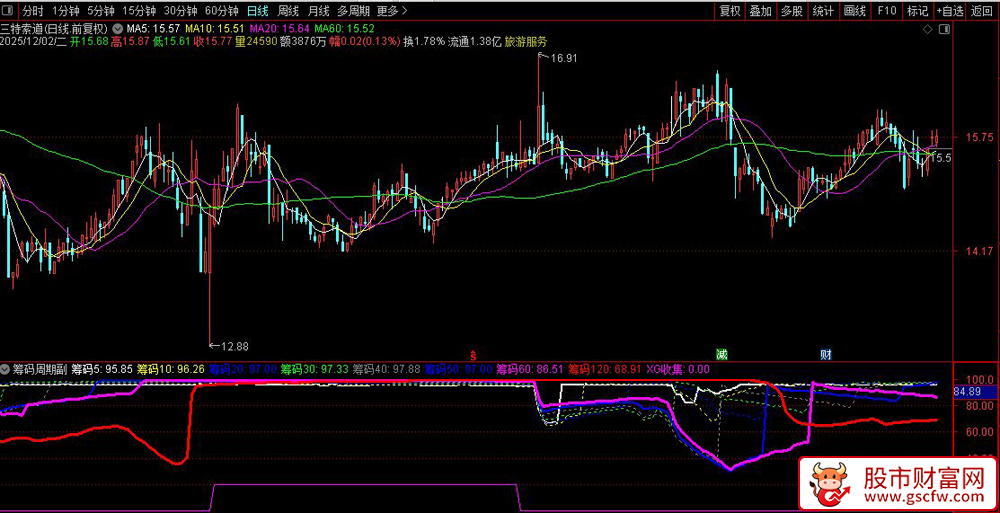This screenshot has width=1000, height=513.
Task: Click the 叠加 overlay button
Action: pyautogui.click(x=761, y=11)
